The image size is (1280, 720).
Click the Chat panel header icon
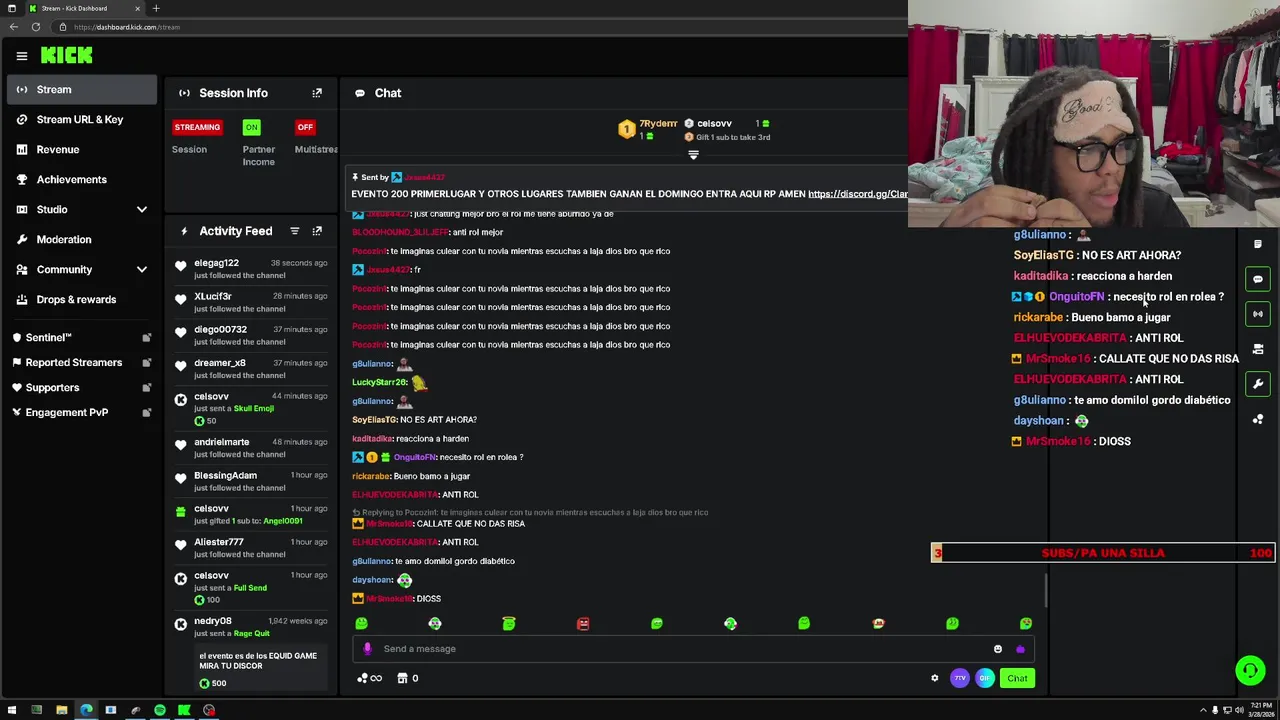[x=360, y=93]
